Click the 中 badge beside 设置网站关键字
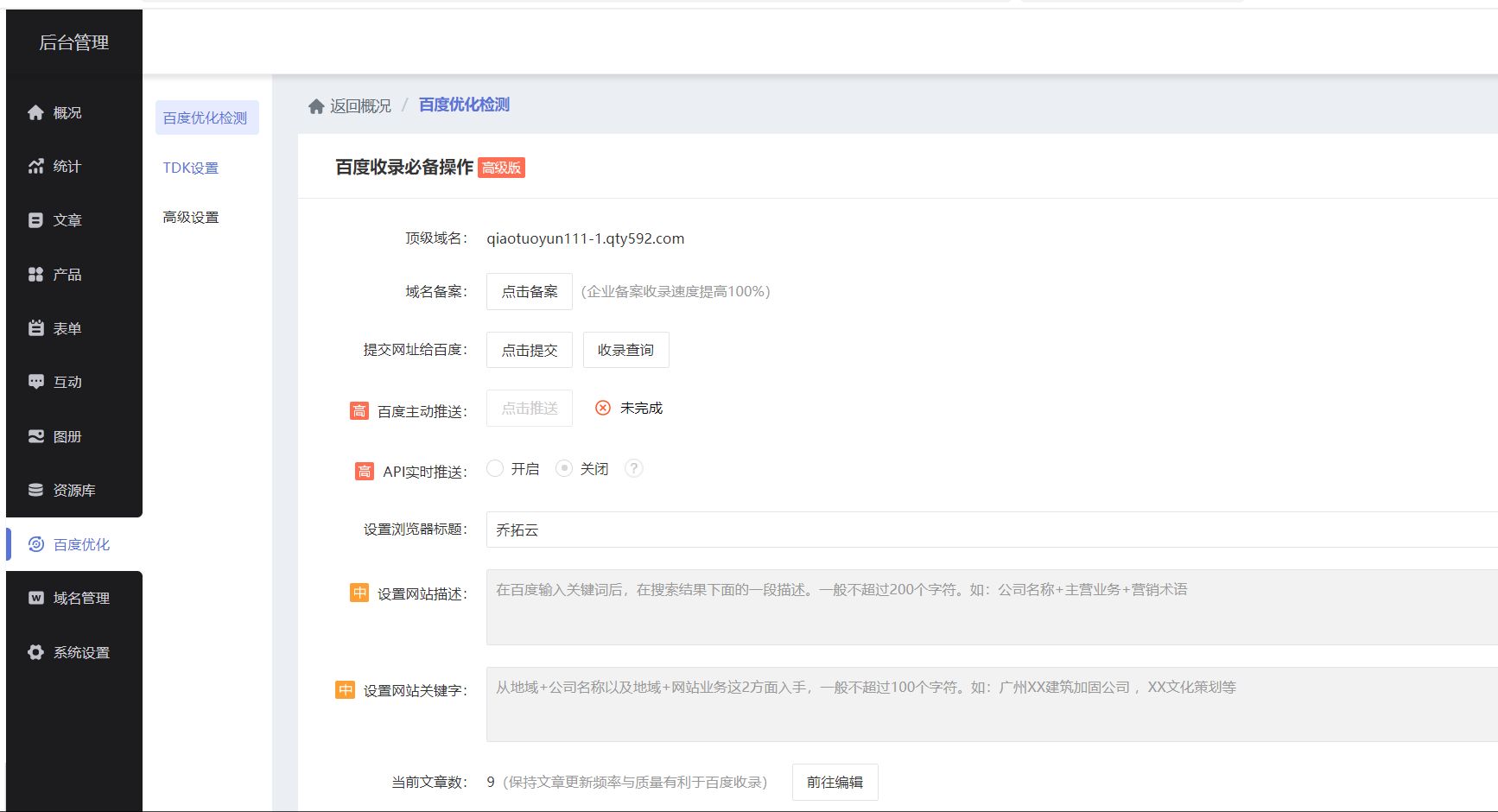The image size is (1498, 812). (x=345, y=689)
